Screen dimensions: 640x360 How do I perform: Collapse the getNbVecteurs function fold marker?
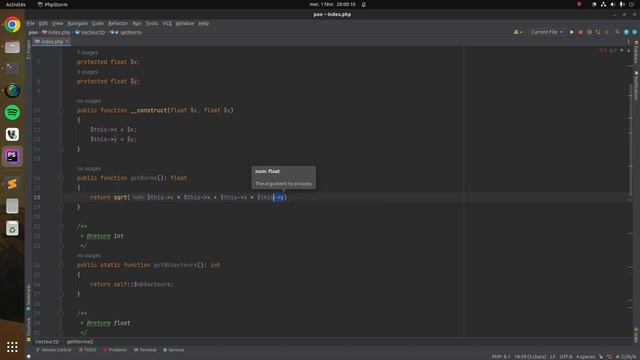coord(61,265)
